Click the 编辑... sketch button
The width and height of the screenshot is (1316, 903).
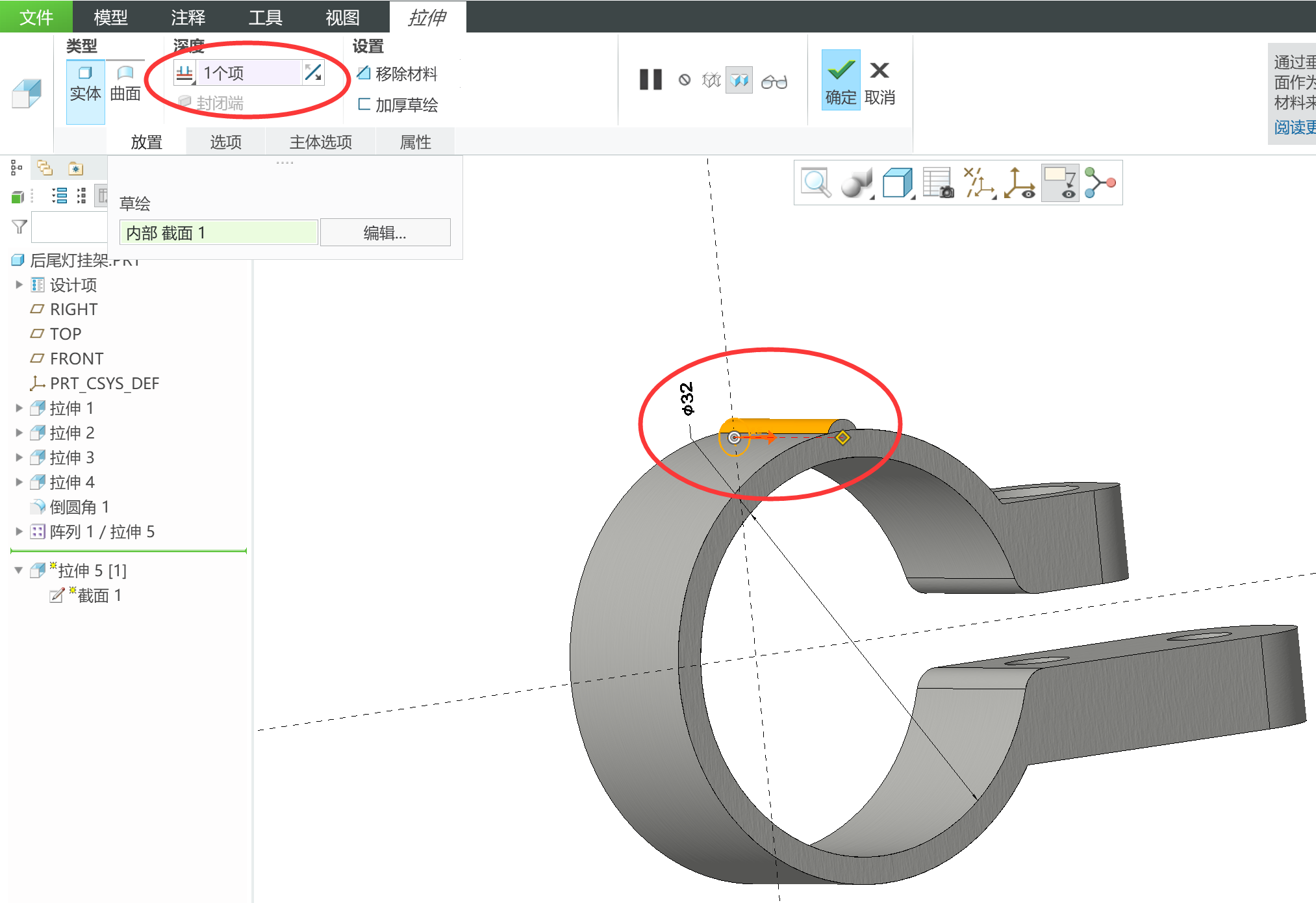point(385,233)
